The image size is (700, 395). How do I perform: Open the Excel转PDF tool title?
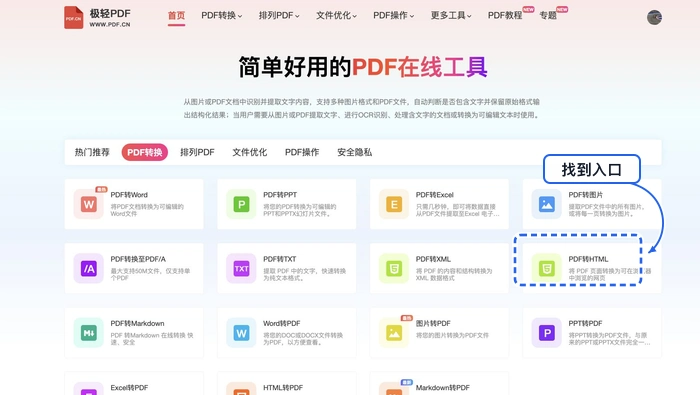point(129,387)
